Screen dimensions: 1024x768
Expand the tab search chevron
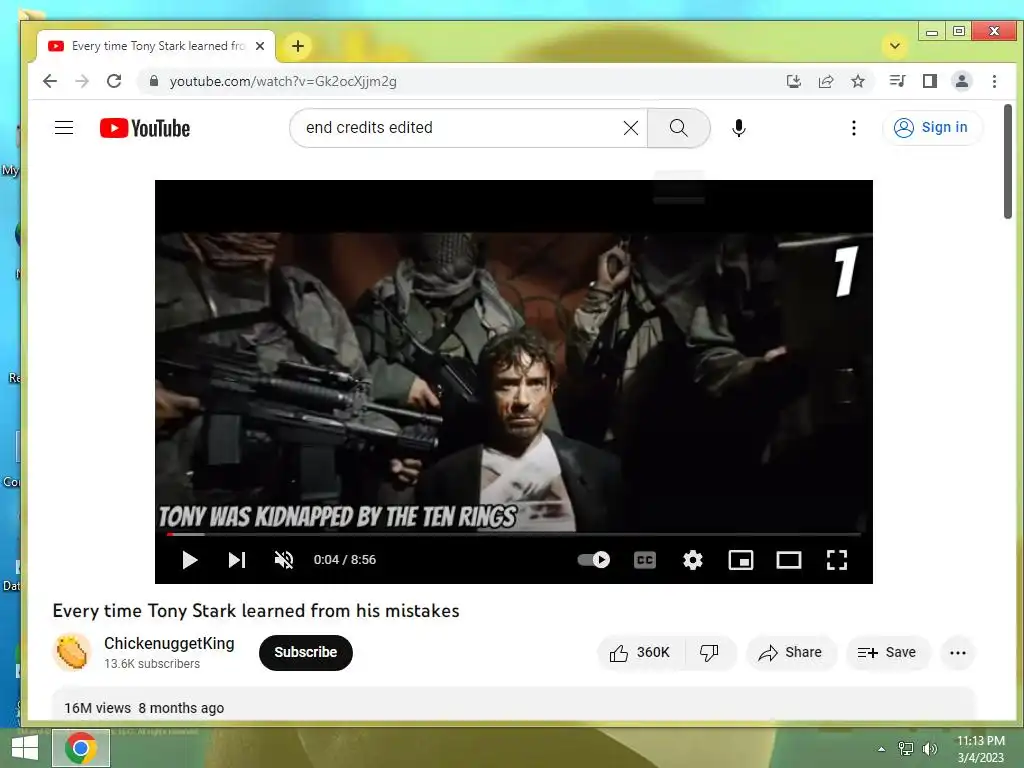tap(895, 46)
